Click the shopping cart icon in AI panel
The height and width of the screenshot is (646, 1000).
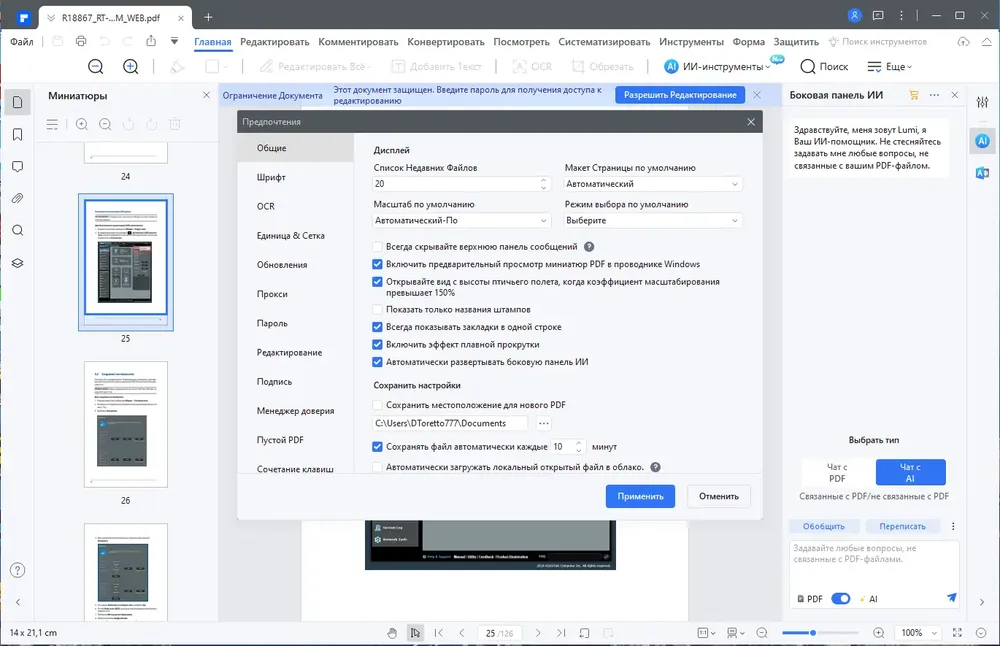914,95
